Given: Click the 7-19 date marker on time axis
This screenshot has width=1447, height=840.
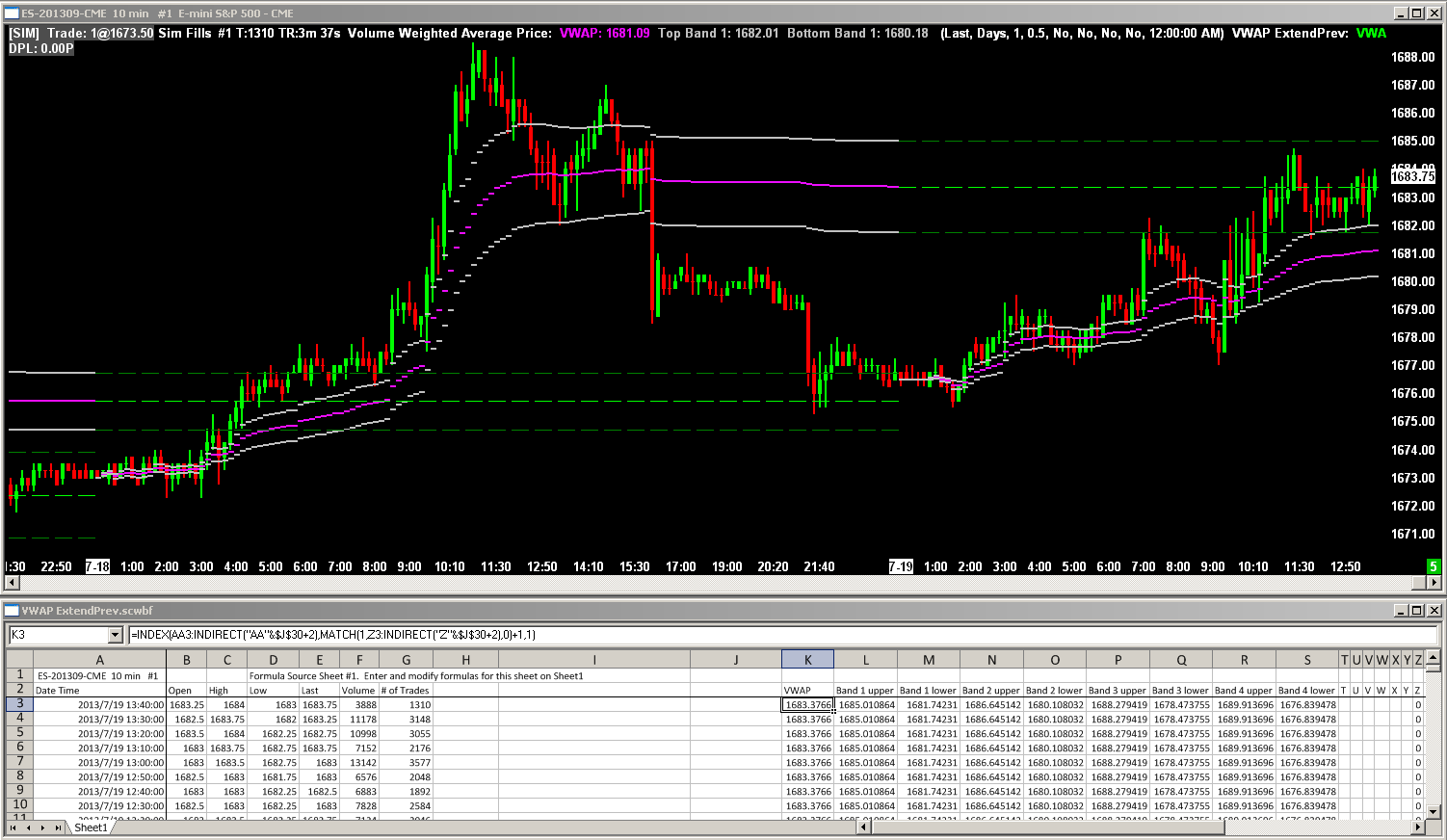Looking at the screenshot, I should 901,566.
